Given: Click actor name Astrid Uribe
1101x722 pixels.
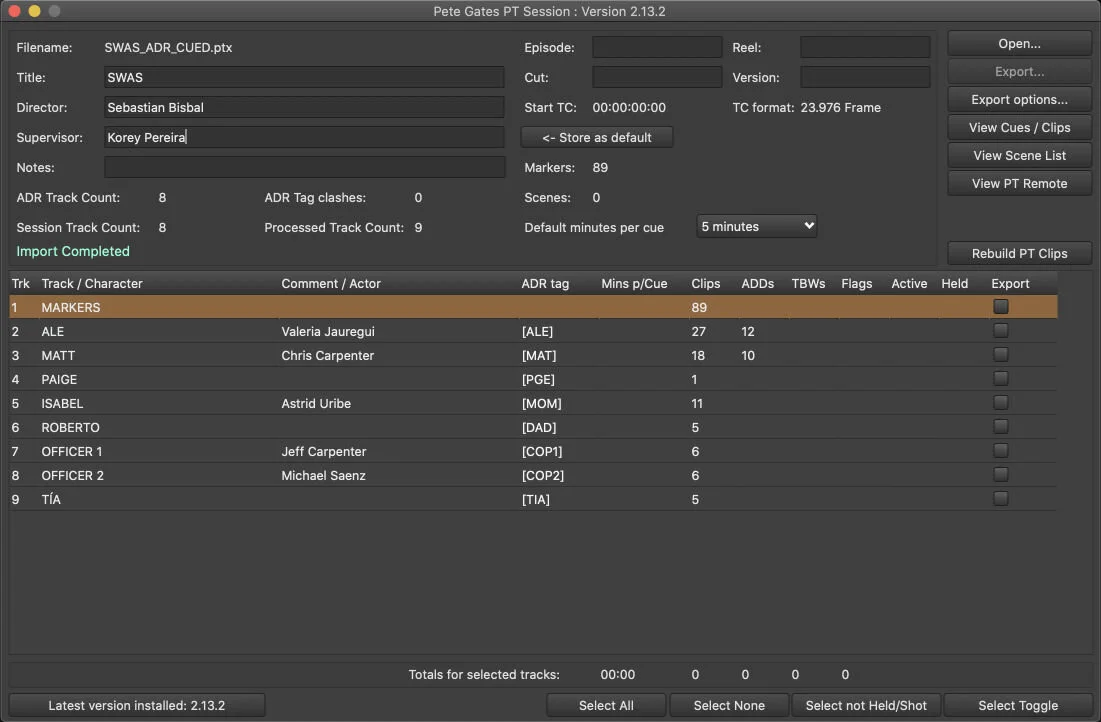Looking at the screenshot, I should click(x=316, y=403).
